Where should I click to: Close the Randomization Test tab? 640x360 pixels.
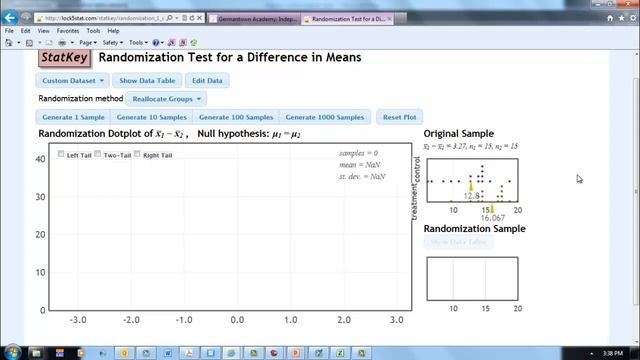click(x=389, y=19)
